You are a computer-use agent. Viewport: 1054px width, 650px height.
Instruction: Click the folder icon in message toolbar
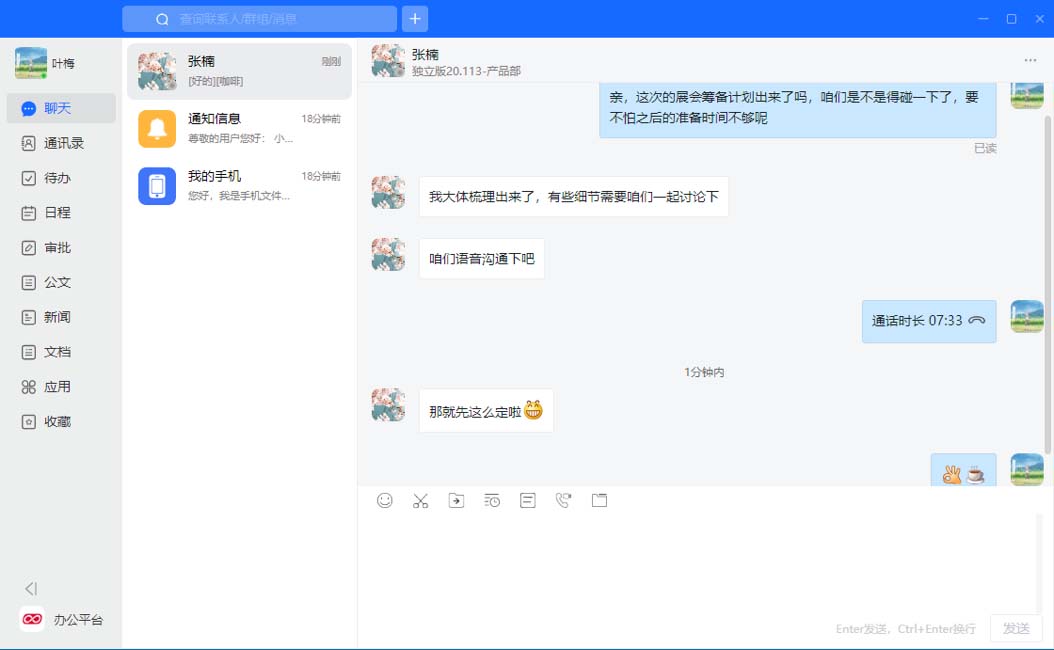[x=599, y=501]
